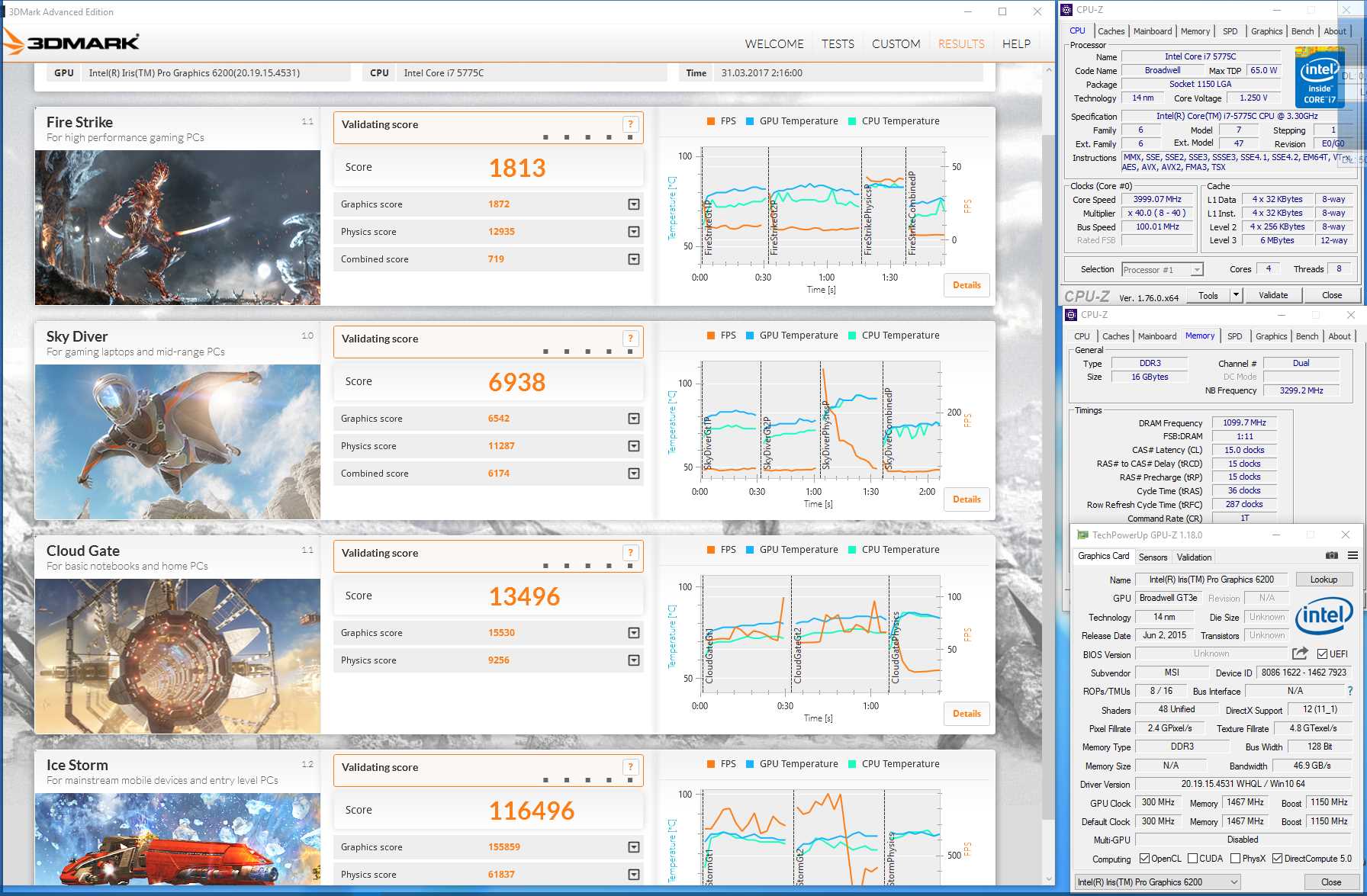Click the CPU-Z title bar icon of the CPU tab window

coord(1067,10)
